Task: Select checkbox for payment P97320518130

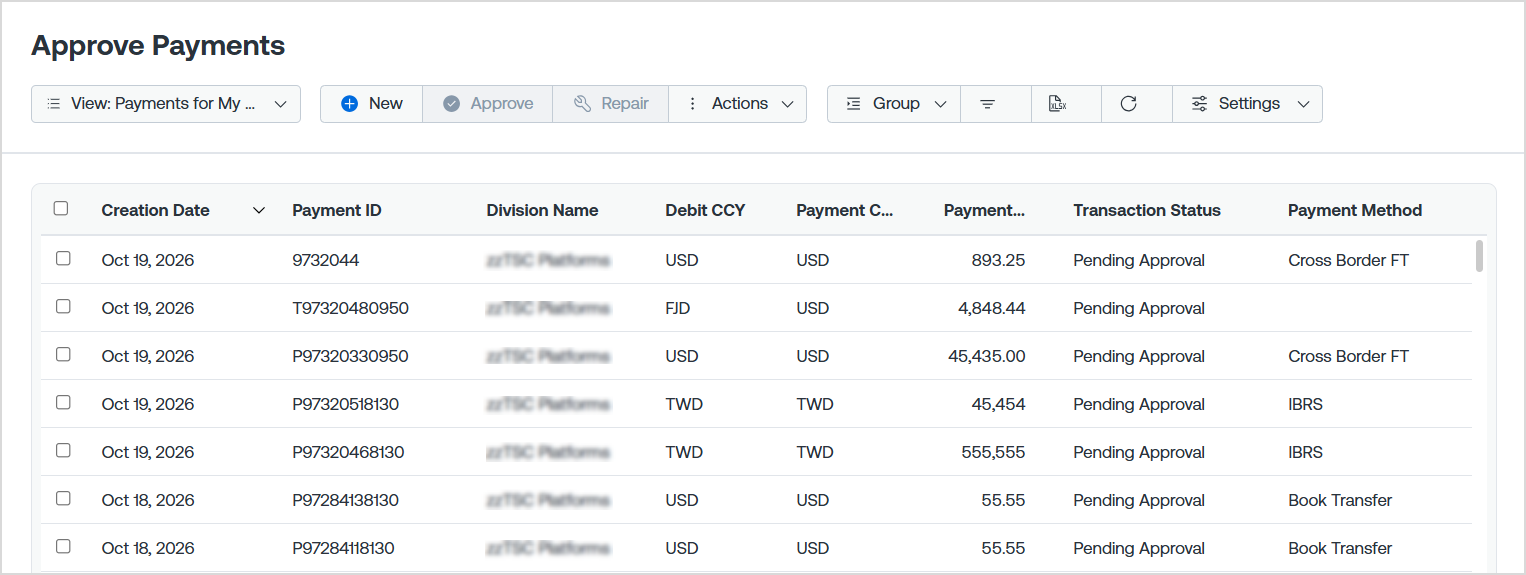Action: pos(63,402)
